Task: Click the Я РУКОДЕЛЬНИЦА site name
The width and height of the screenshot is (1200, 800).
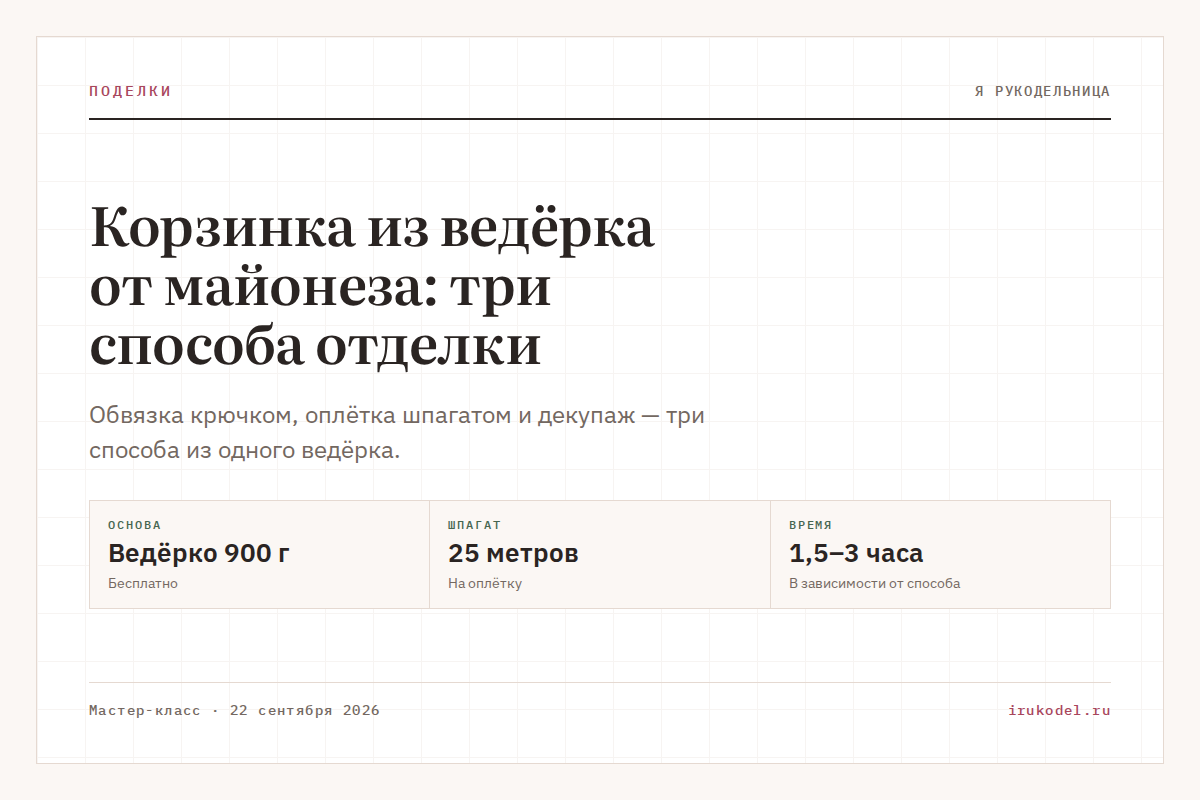Action: [1042, 91]
